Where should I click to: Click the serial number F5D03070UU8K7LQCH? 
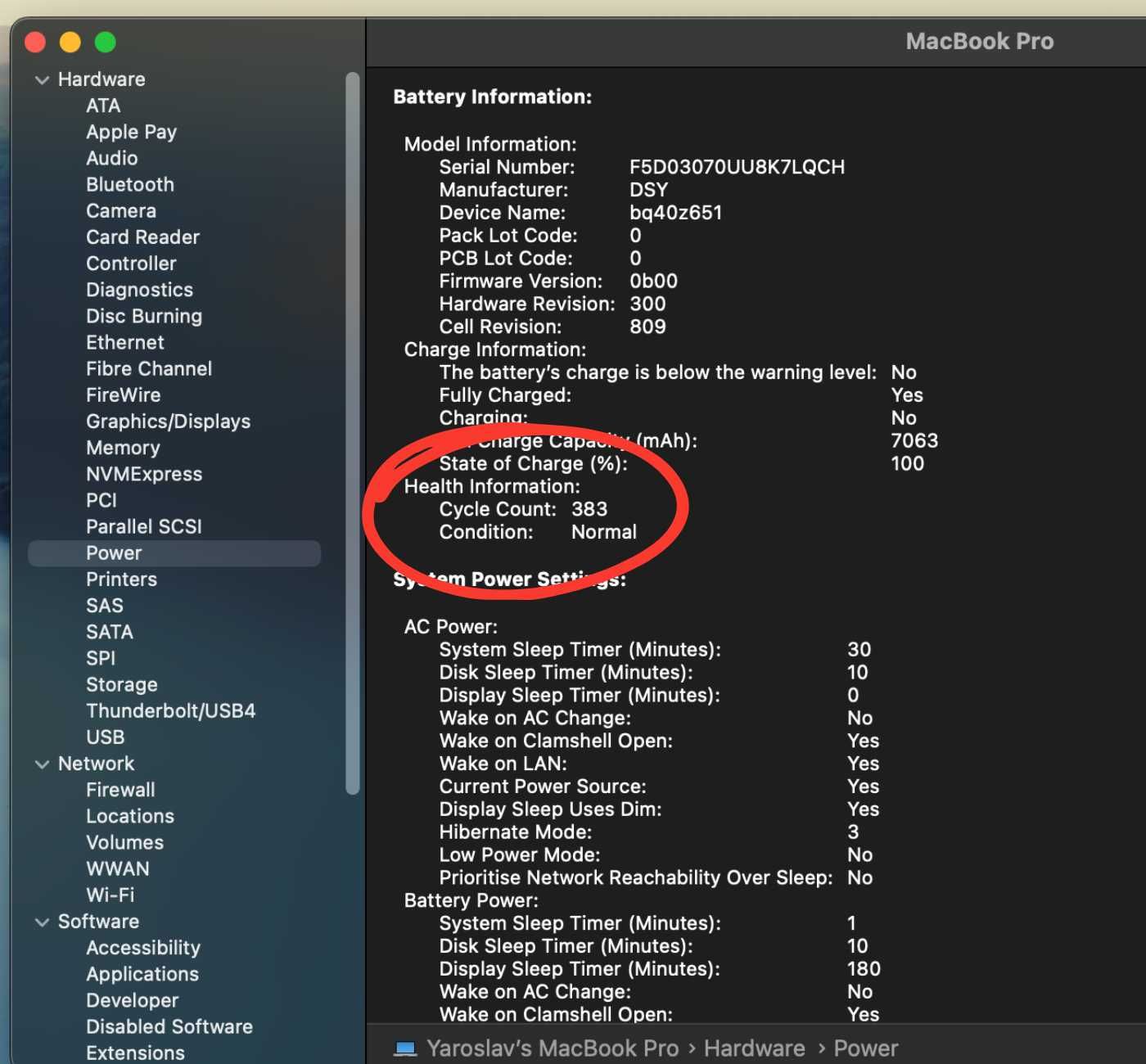click(x=737, y=167)
